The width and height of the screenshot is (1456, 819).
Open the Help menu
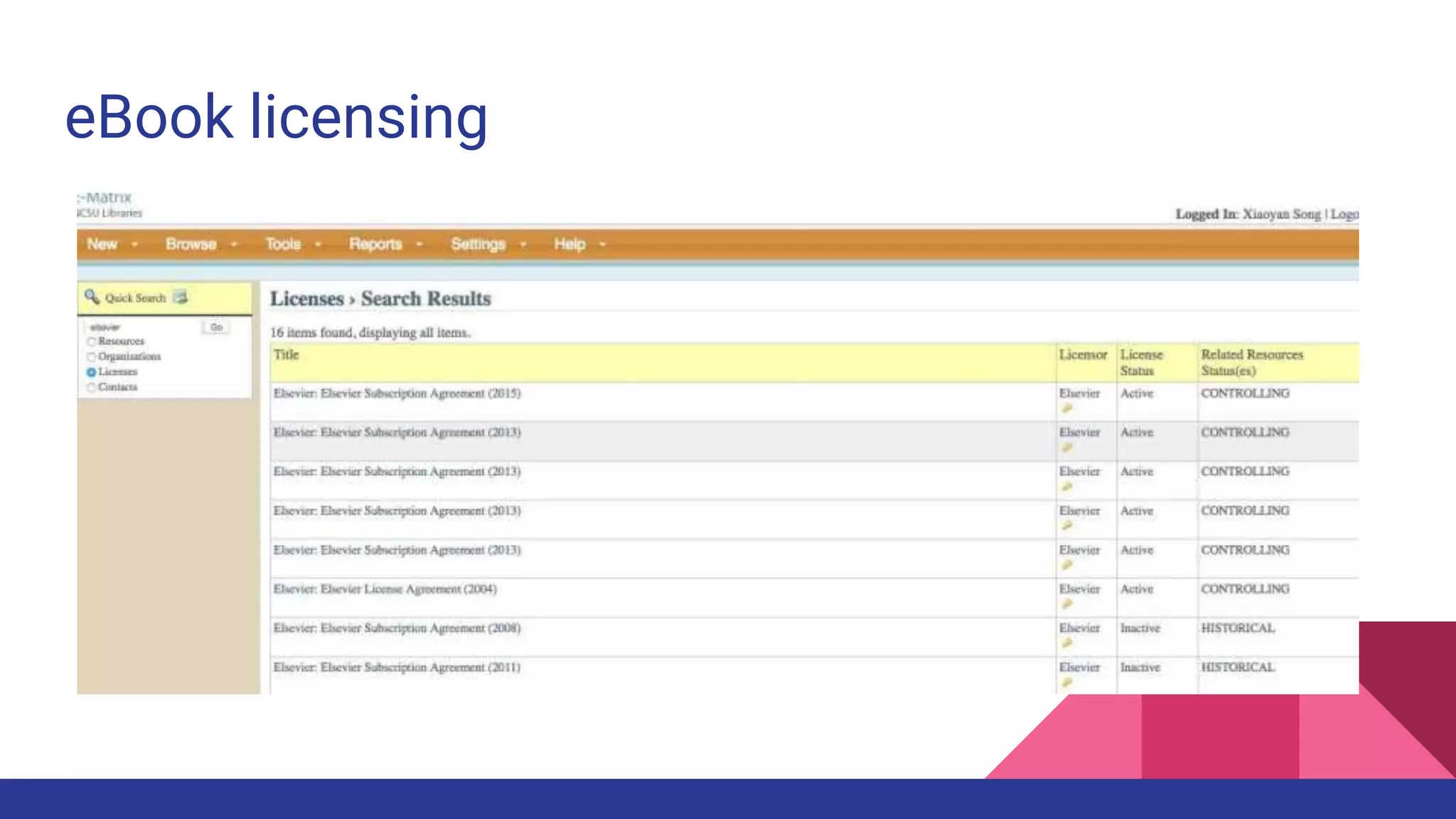pos(570,245)
